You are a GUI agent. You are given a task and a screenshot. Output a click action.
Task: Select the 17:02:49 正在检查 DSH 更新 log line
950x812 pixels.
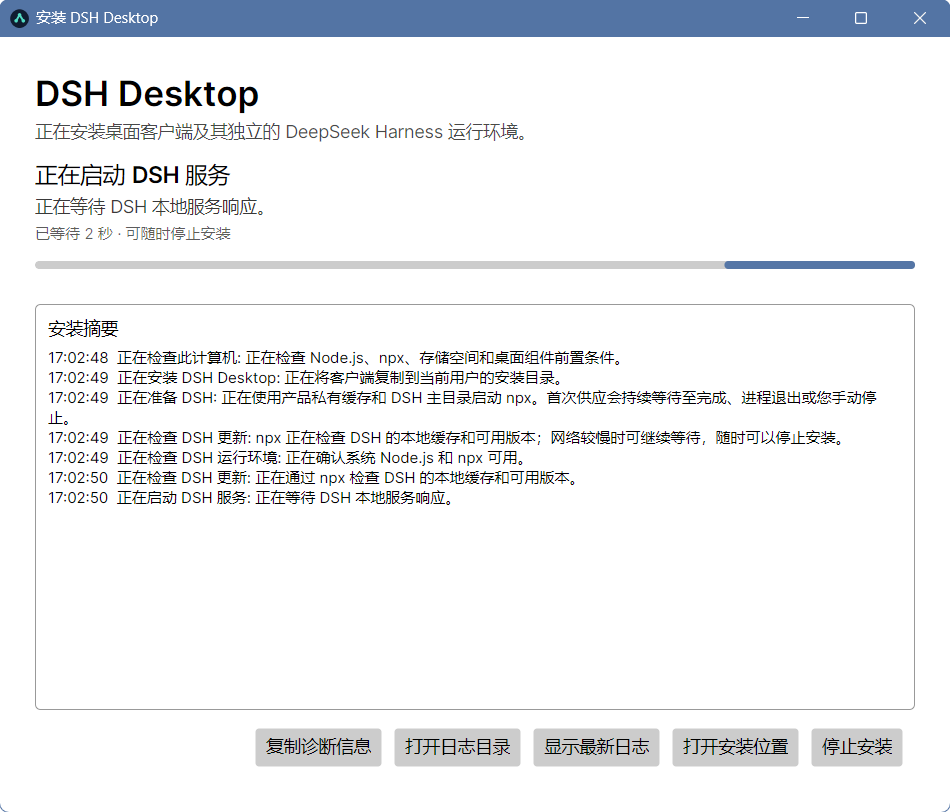[448, 438]
